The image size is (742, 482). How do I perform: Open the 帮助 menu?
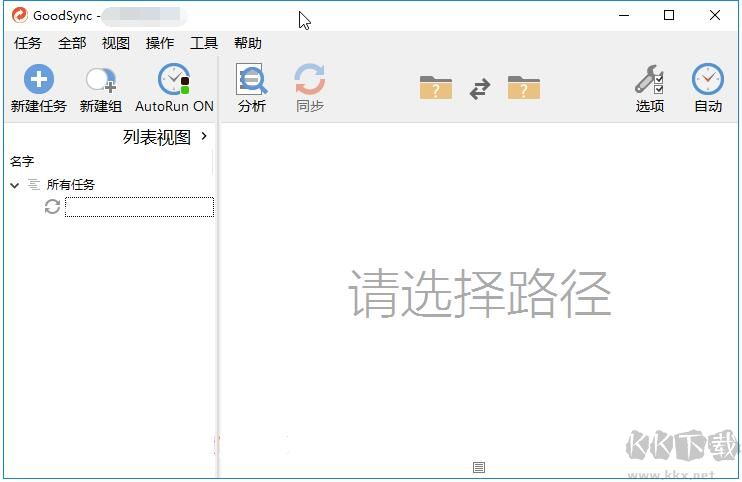[248, 43]
